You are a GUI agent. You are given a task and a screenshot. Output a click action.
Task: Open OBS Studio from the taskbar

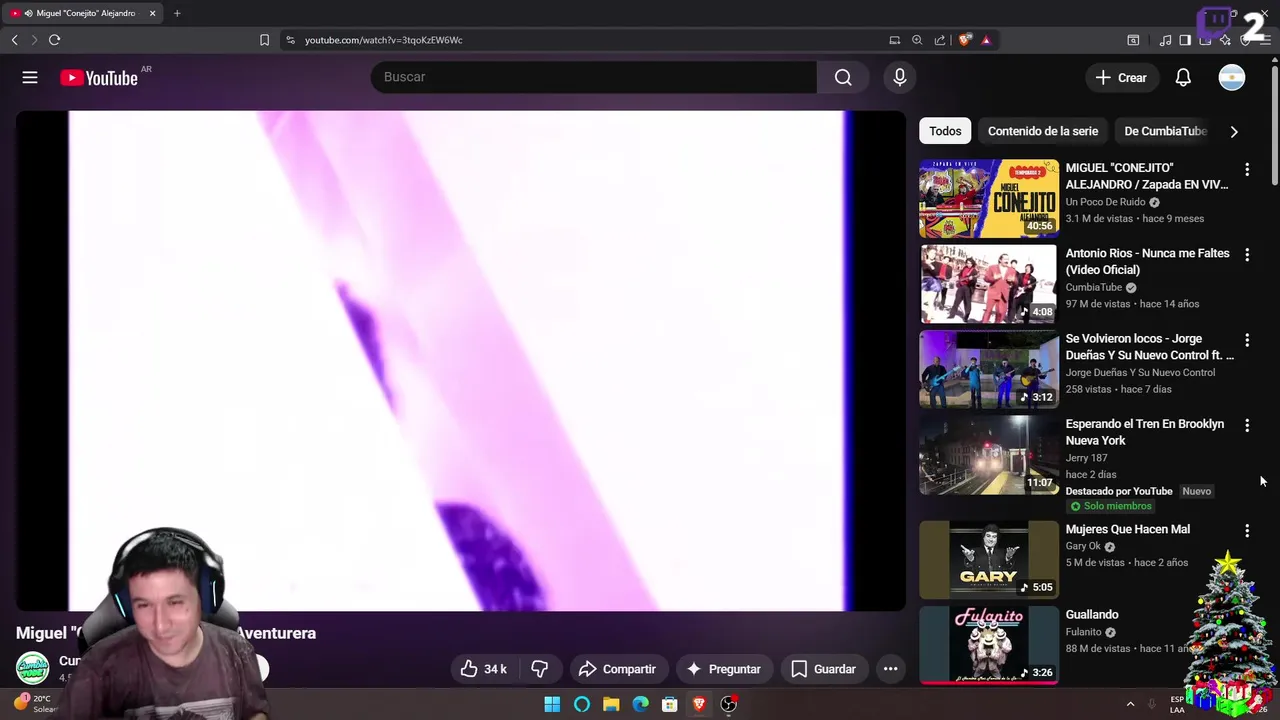(729, 704)
